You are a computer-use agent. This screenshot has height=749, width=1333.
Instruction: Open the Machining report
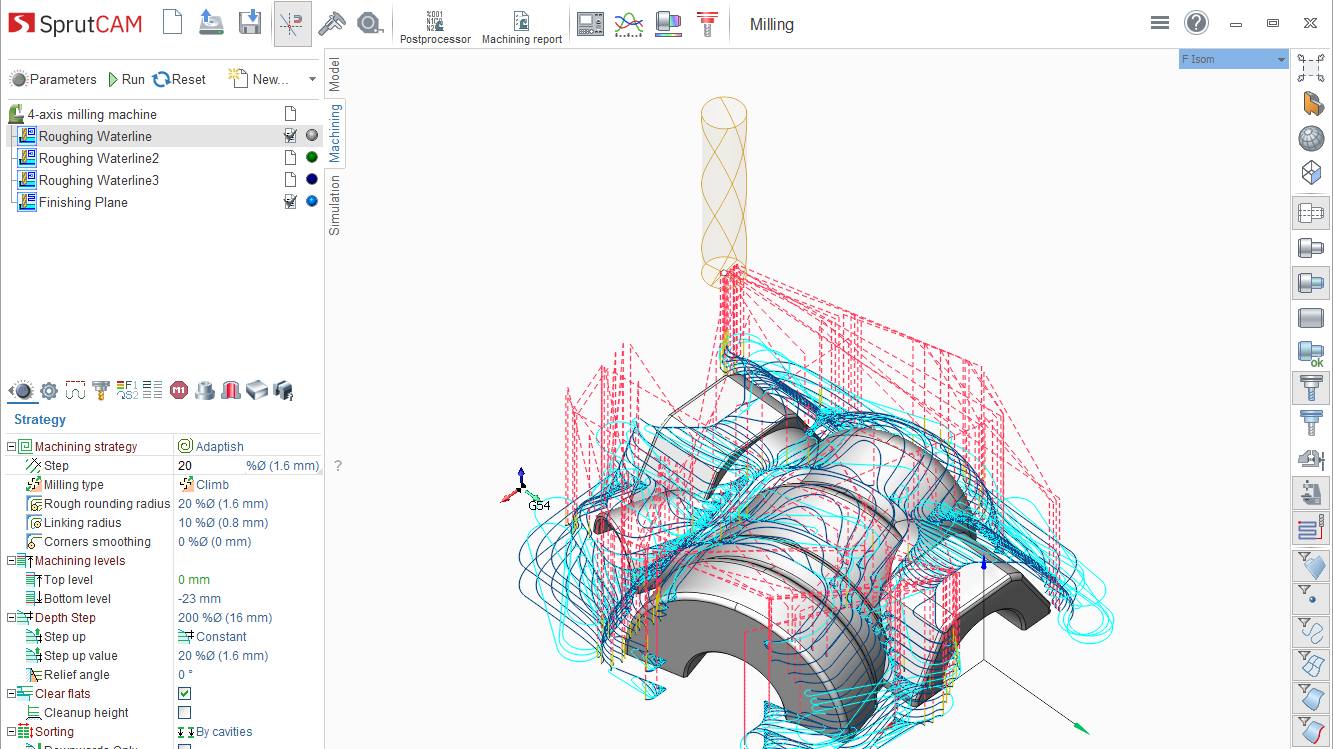521,24
